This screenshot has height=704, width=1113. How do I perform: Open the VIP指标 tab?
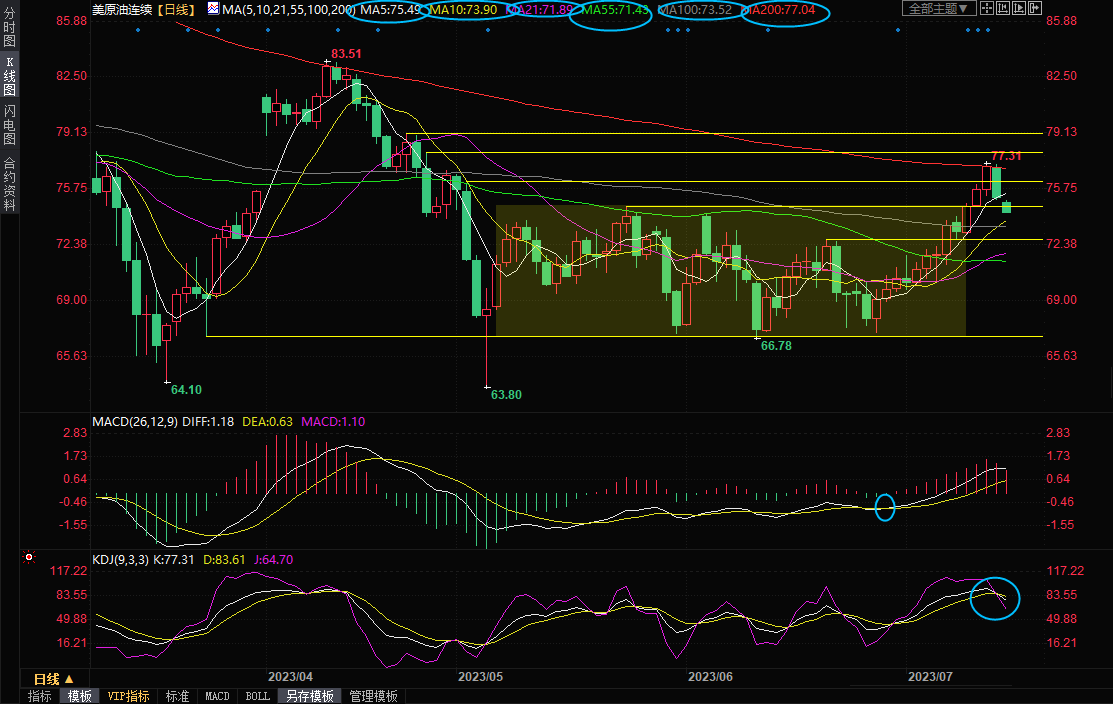[128, 696]
